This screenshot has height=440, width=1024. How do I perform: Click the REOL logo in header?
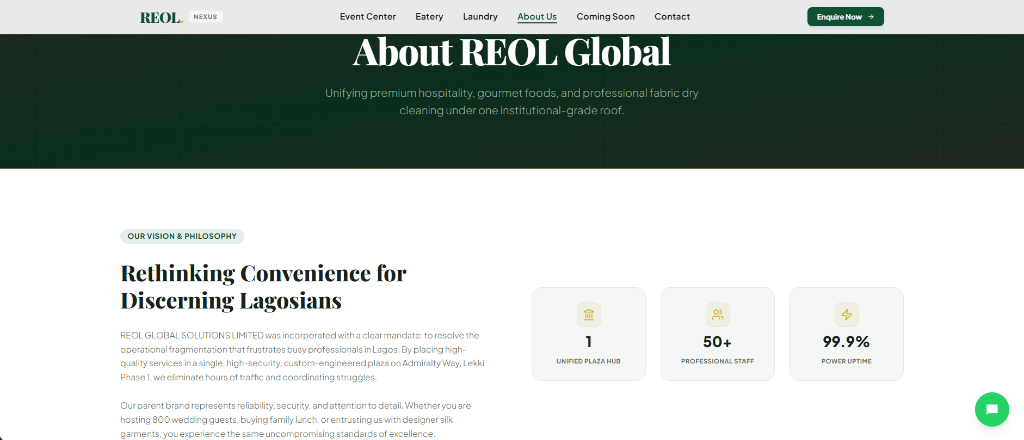click(161, 18)
